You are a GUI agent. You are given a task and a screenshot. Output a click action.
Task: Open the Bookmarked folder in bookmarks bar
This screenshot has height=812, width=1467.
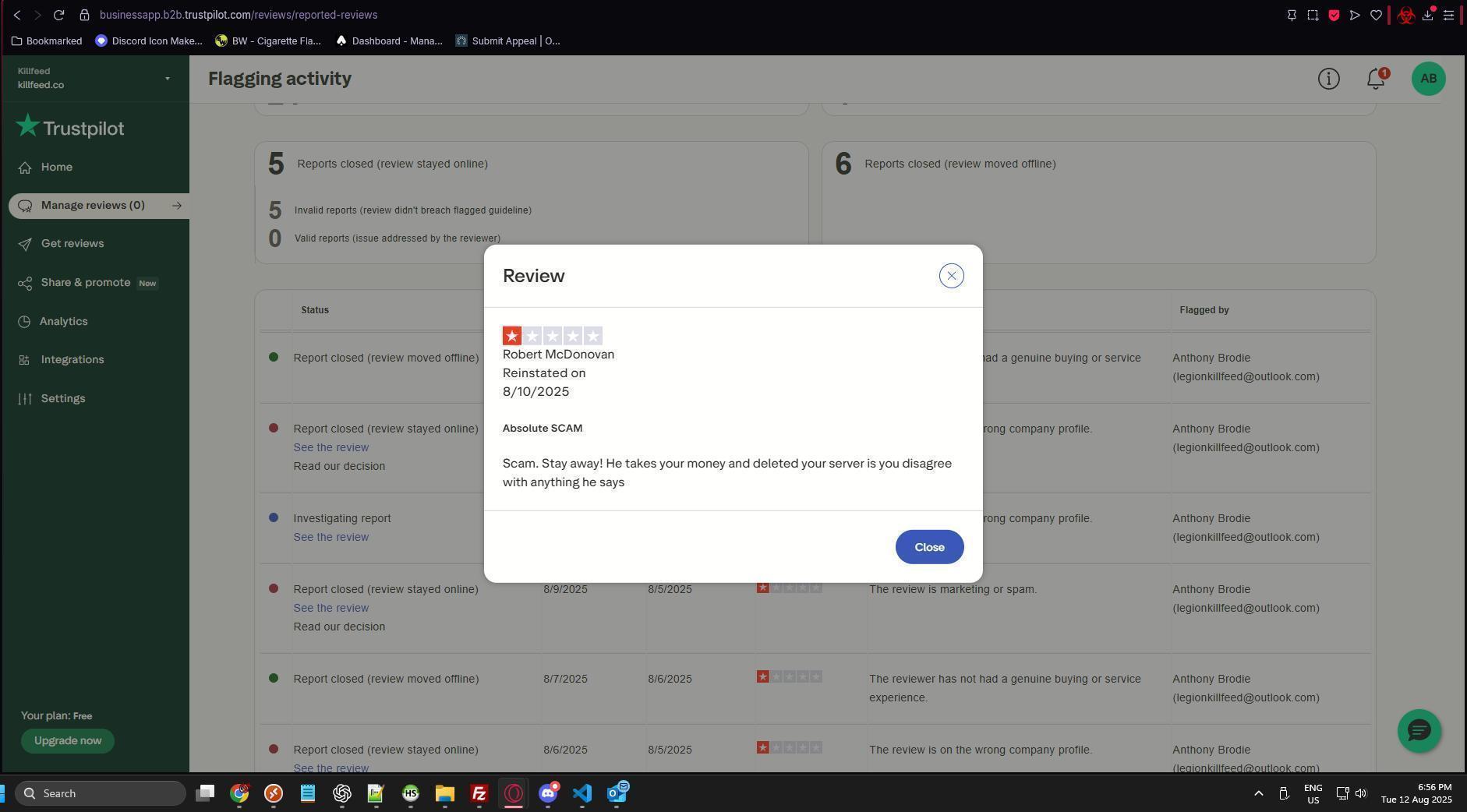coord(47,41)
